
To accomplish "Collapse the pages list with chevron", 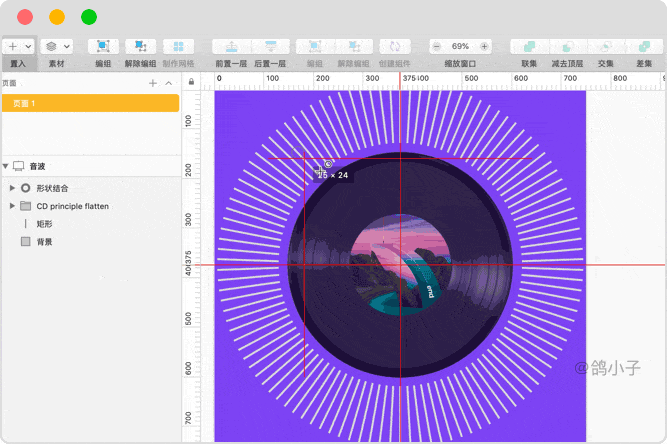I will coord(169,83).
